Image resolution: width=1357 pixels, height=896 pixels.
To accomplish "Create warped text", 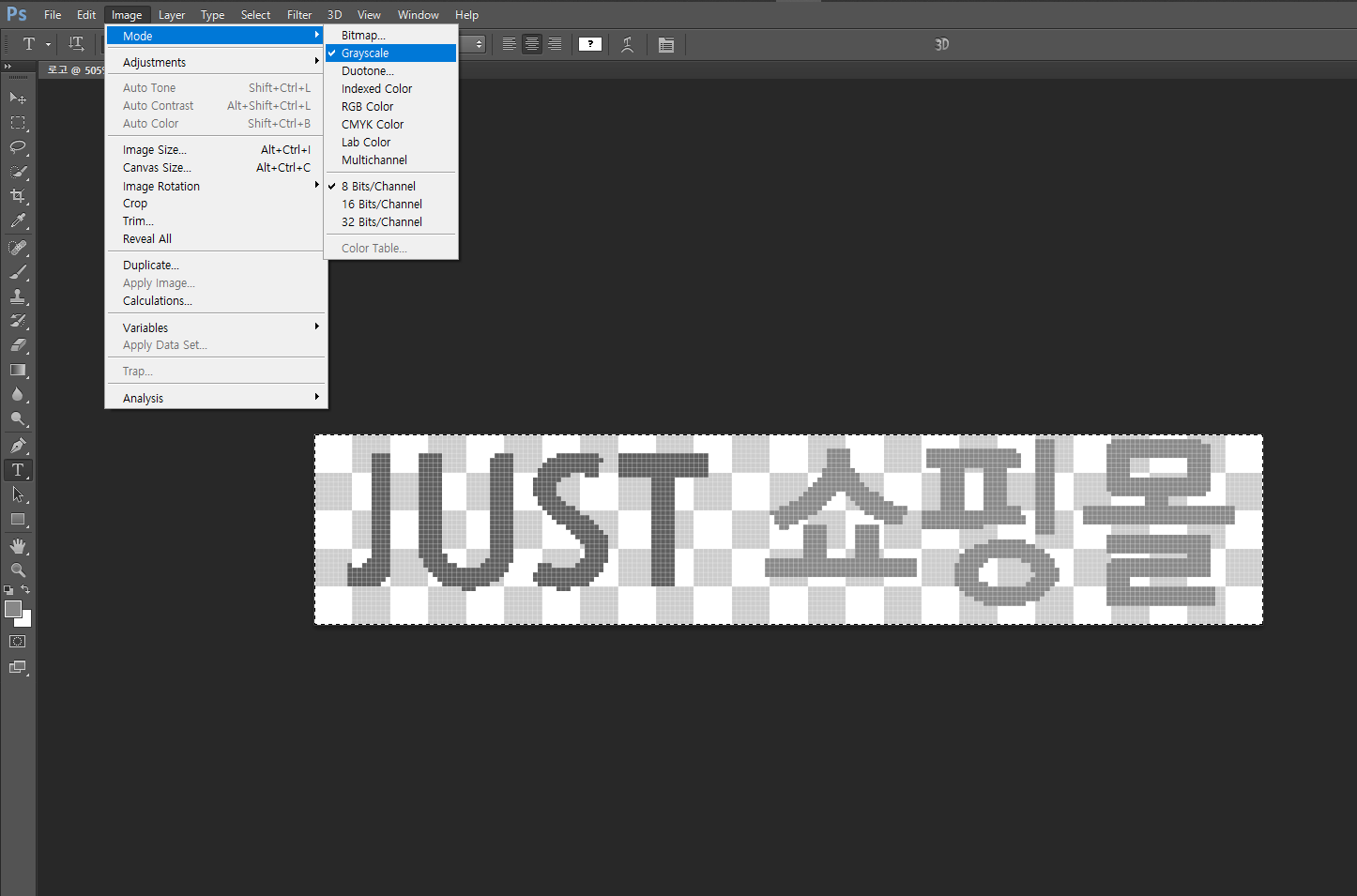I will 628,44.
